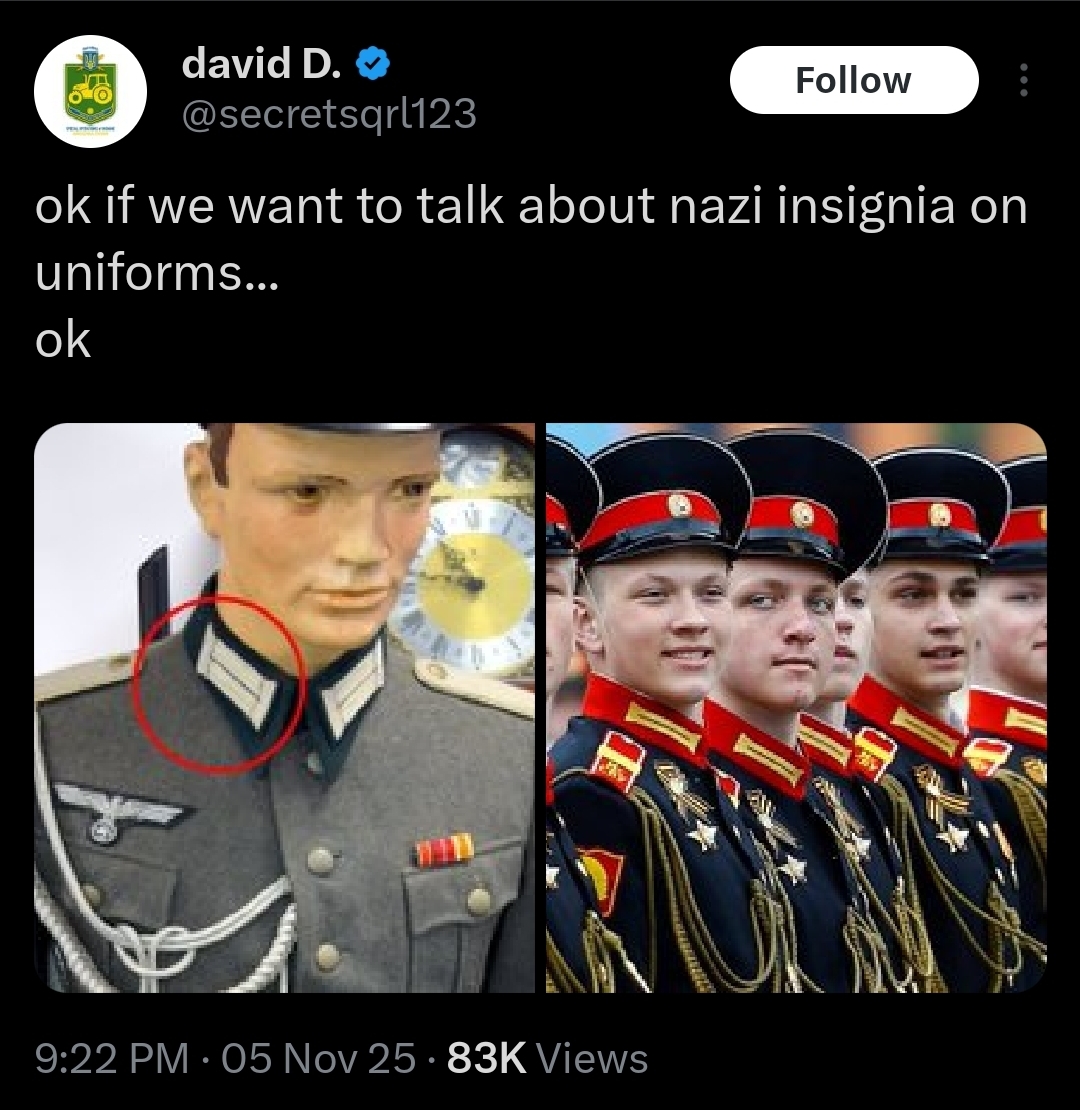
Task: Visit the @secretsqrl123 handle
Action: click(x=329, y=113)
